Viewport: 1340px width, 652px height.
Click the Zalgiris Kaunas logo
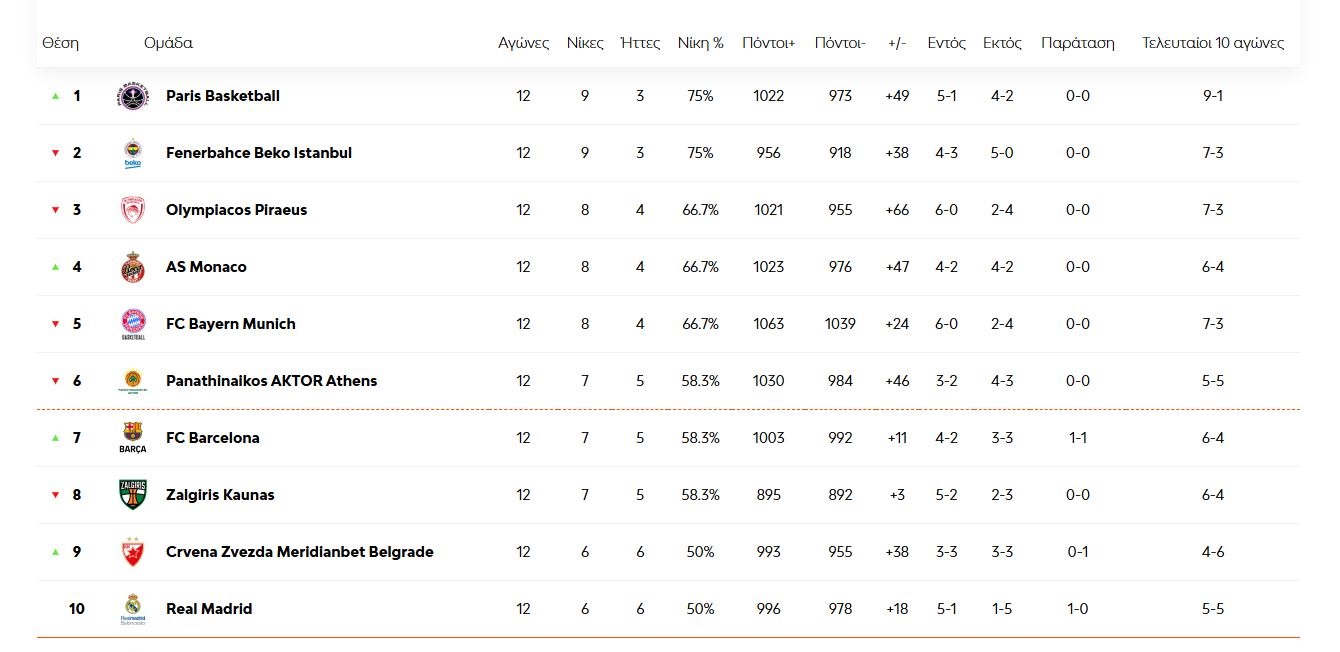(132, 494)
